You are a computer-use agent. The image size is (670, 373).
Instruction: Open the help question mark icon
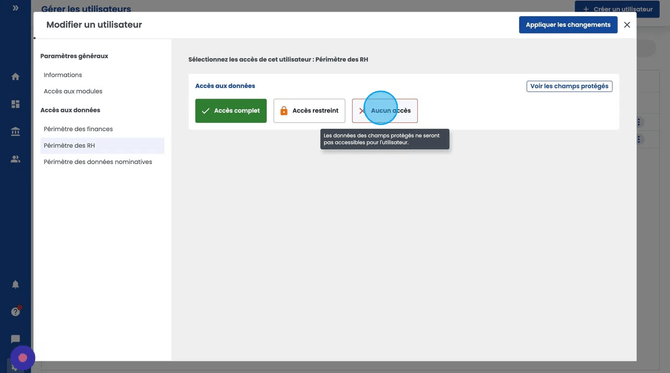pyautogui.click(x=16, y=311)
